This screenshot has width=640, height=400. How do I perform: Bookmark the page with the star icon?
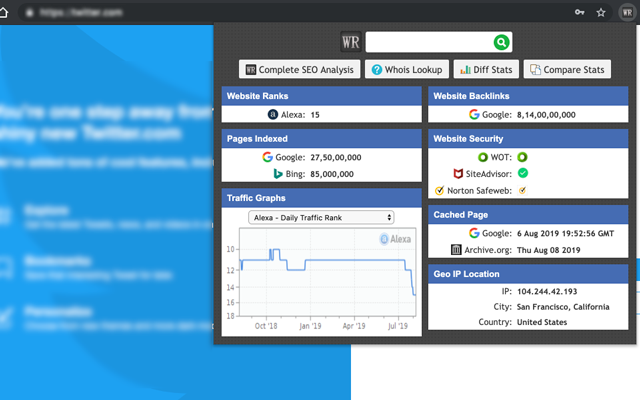(x=601, y=13)
